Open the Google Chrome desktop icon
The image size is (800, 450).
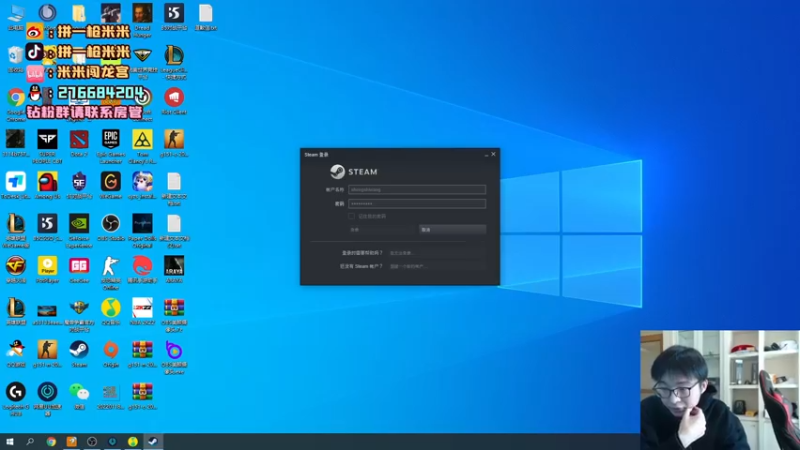pyautogui.click(x=16, y=97)
